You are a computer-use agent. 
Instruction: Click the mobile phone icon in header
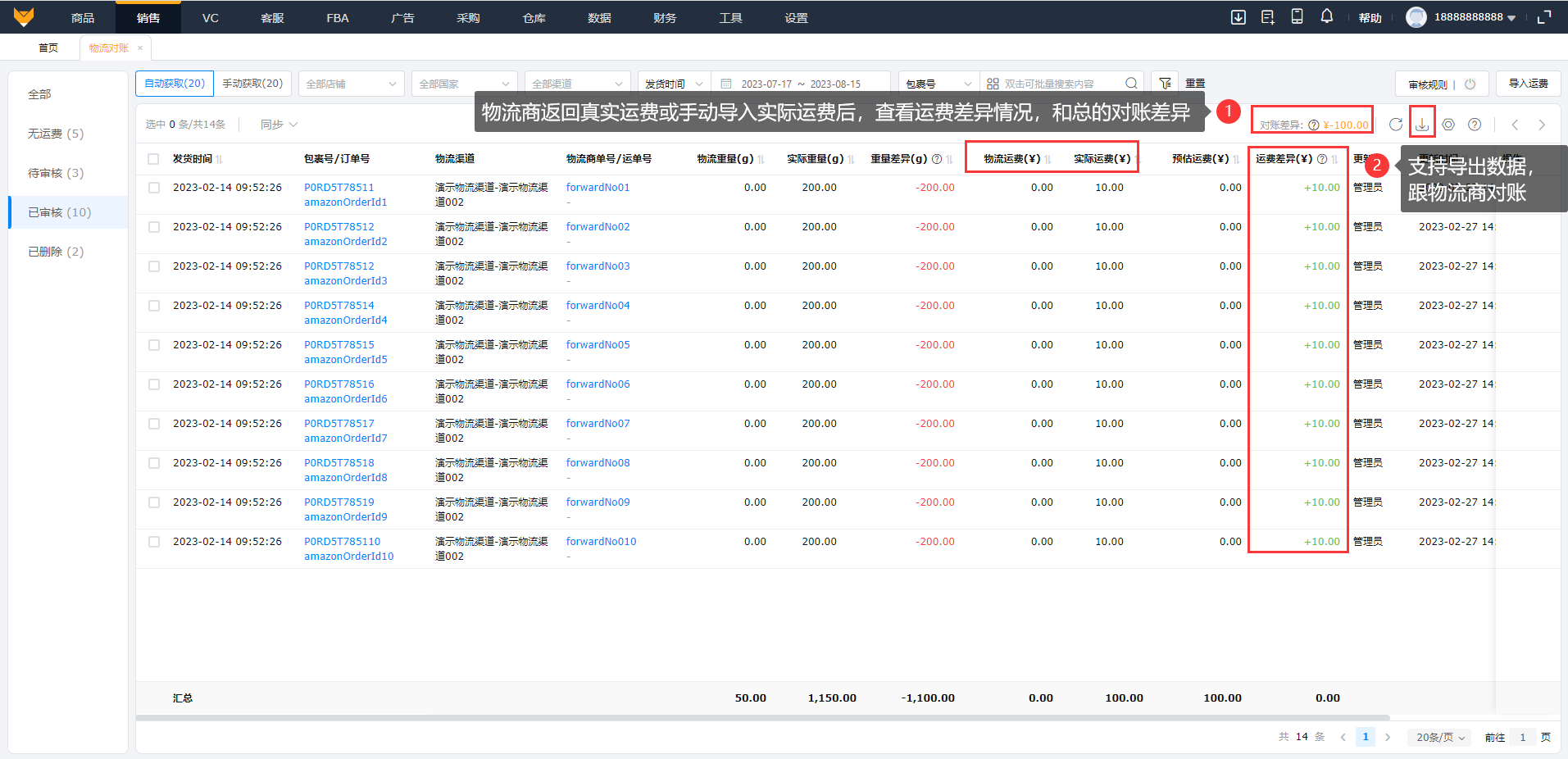pyautogui.click(x=1297, y=17)
